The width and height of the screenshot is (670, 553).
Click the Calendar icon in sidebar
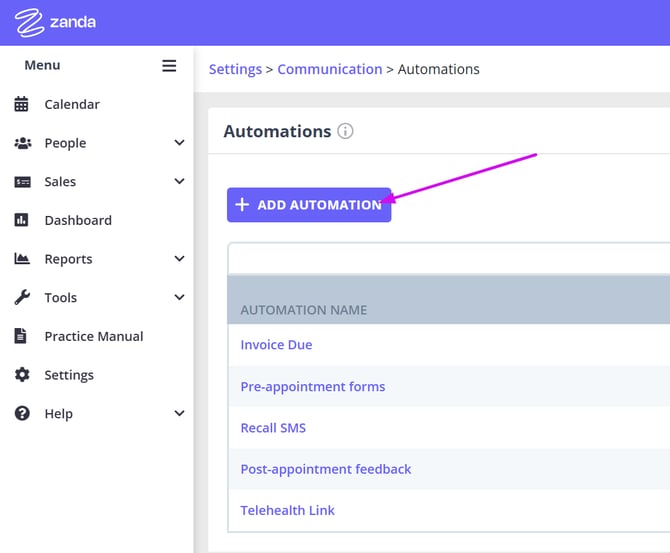22,104
